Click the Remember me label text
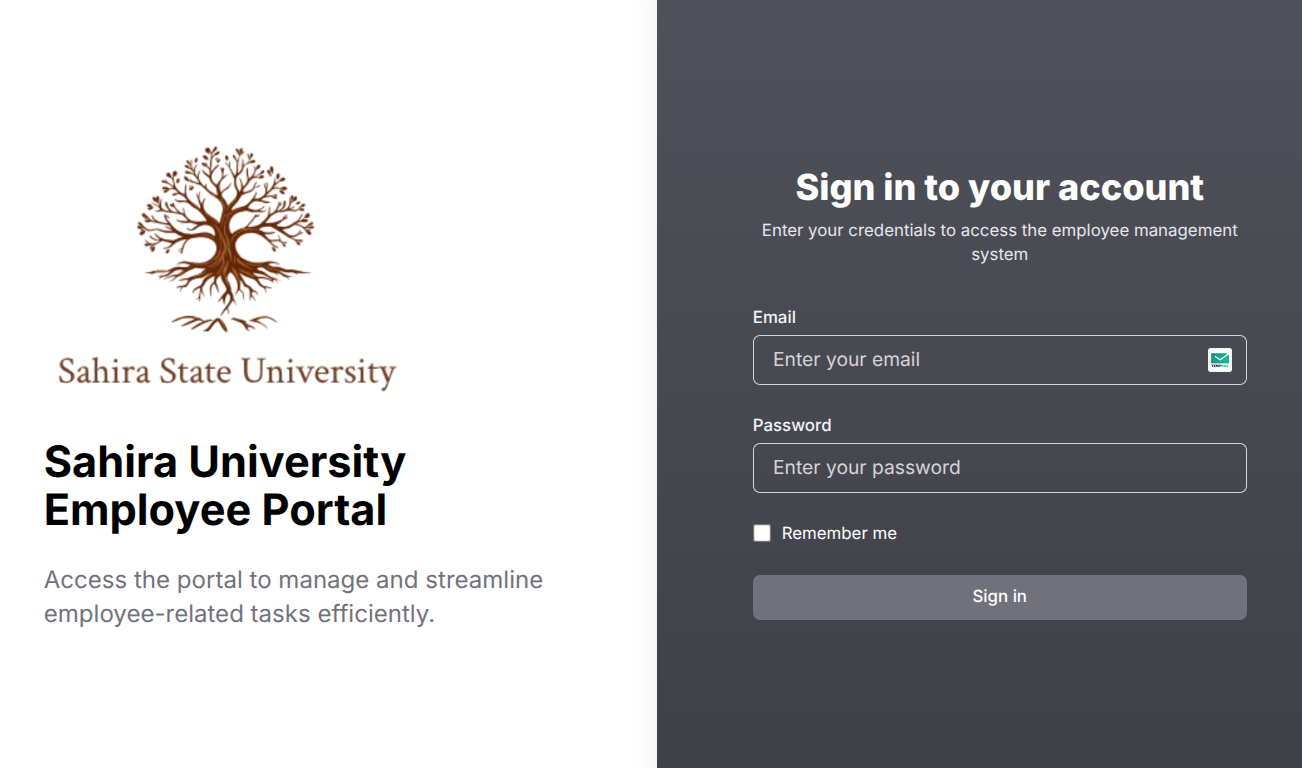This screenshot has width=1302, height=768. point(839,533)
